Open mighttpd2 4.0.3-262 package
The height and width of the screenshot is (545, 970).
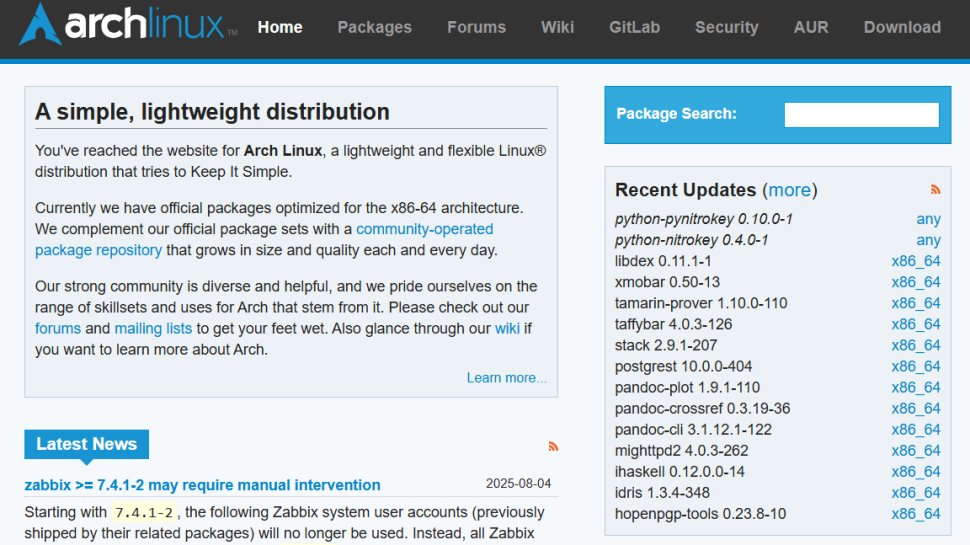click(681, 450)
